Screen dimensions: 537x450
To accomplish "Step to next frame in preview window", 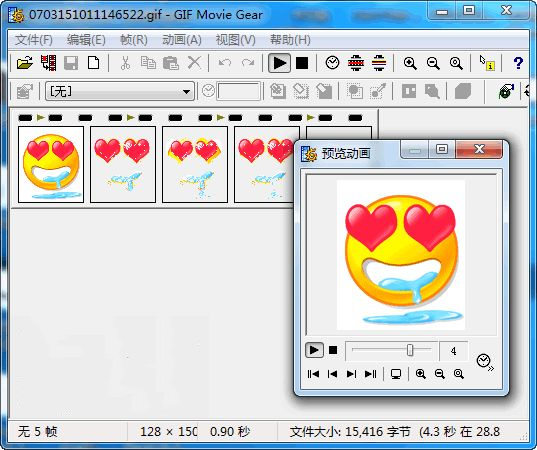I will click(351, 374).
